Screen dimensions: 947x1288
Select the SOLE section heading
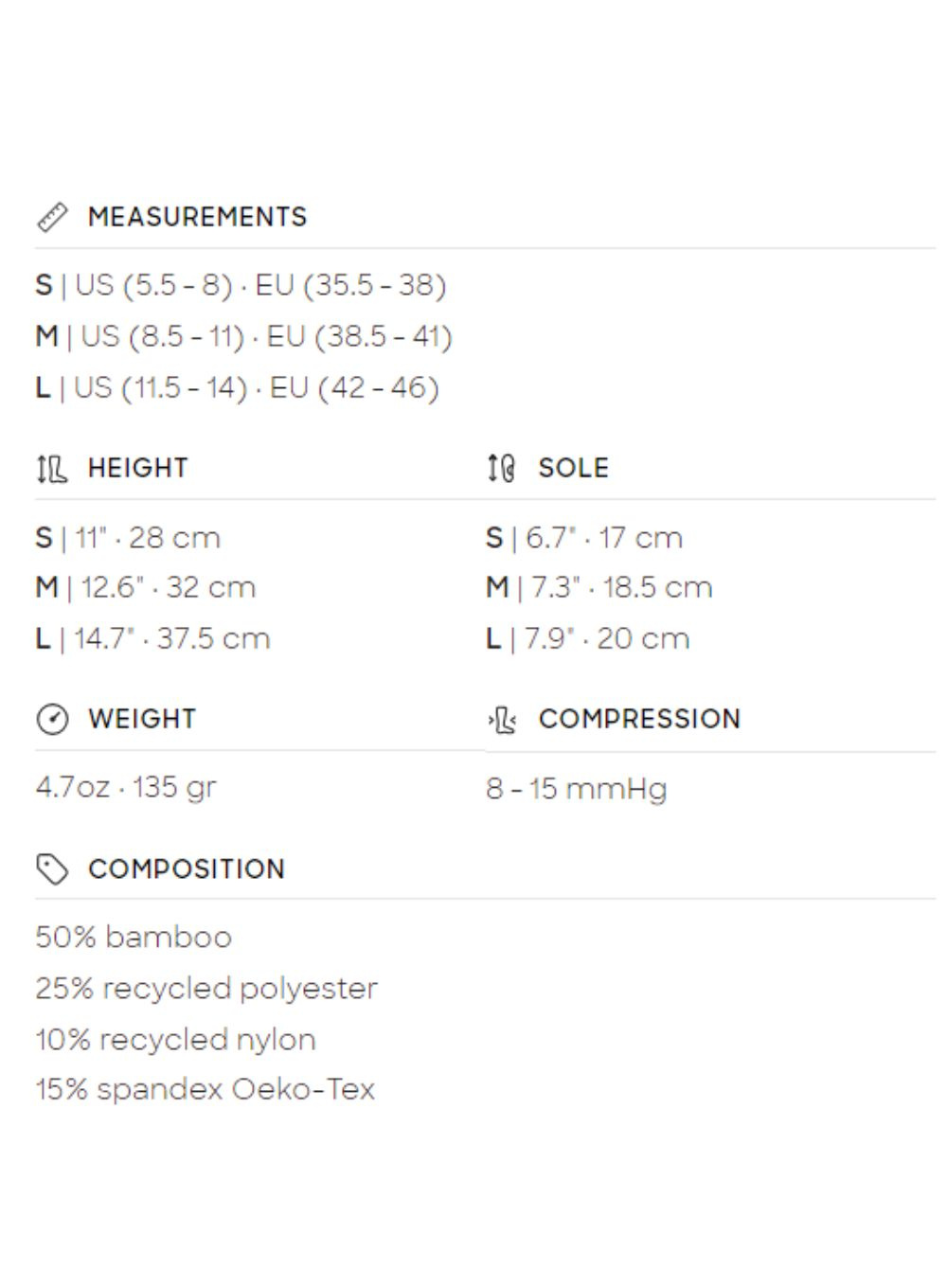click(573, 468)
